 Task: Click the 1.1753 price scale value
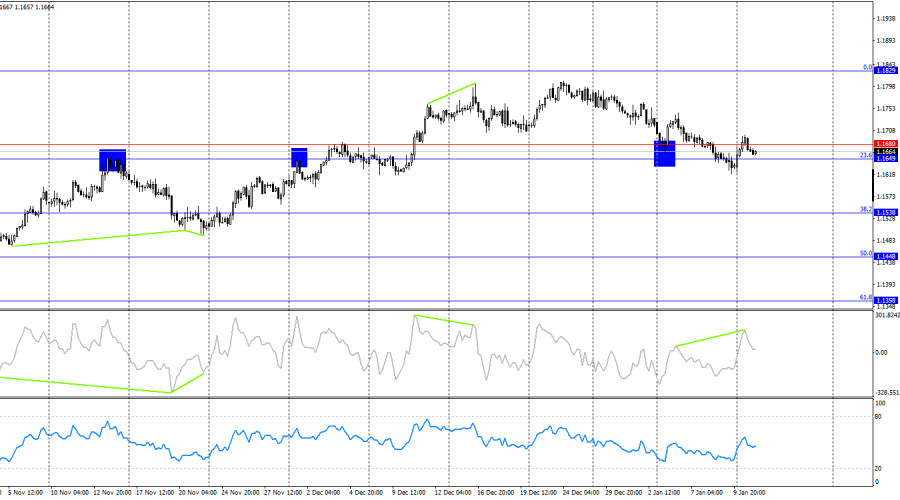[x=886, y=108]
